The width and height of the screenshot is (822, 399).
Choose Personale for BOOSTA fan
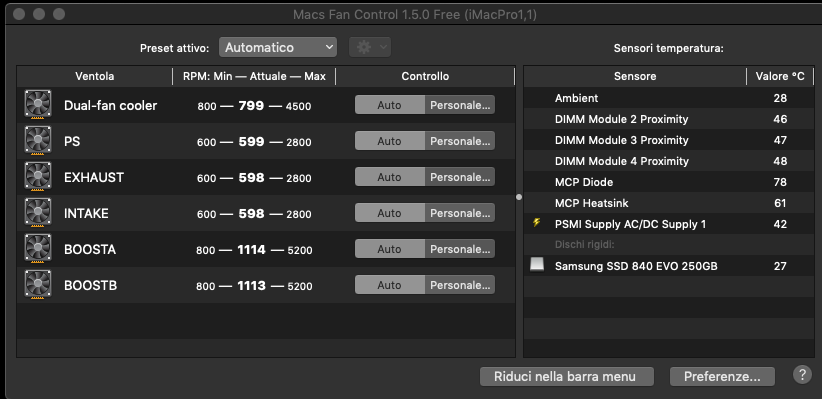click(460, 249)
